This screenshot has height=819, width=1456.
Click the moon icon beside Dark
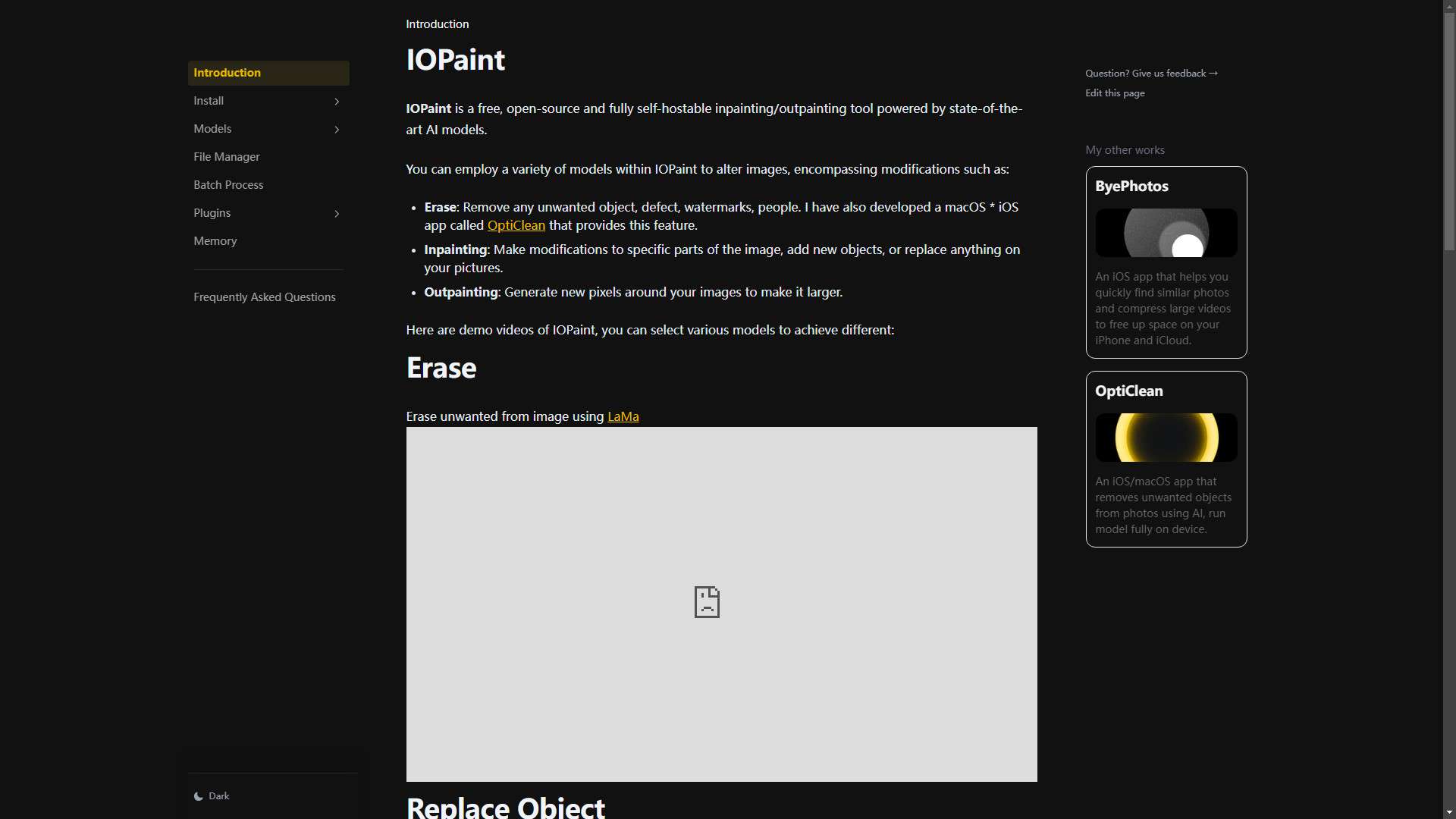pyautogui.click(x=199, y=796)
